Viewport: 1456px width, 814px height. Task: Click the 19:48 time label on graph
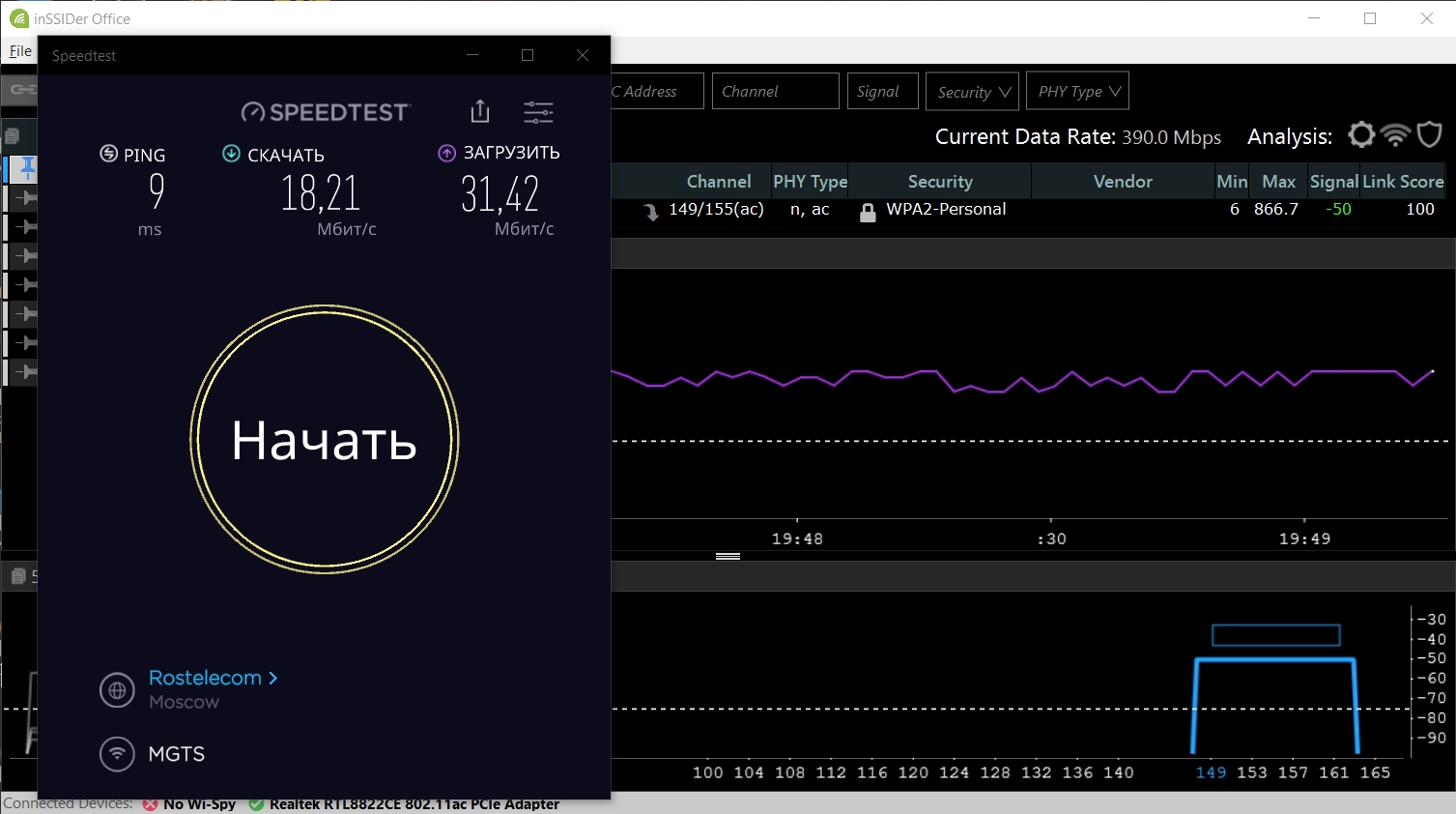797,538
